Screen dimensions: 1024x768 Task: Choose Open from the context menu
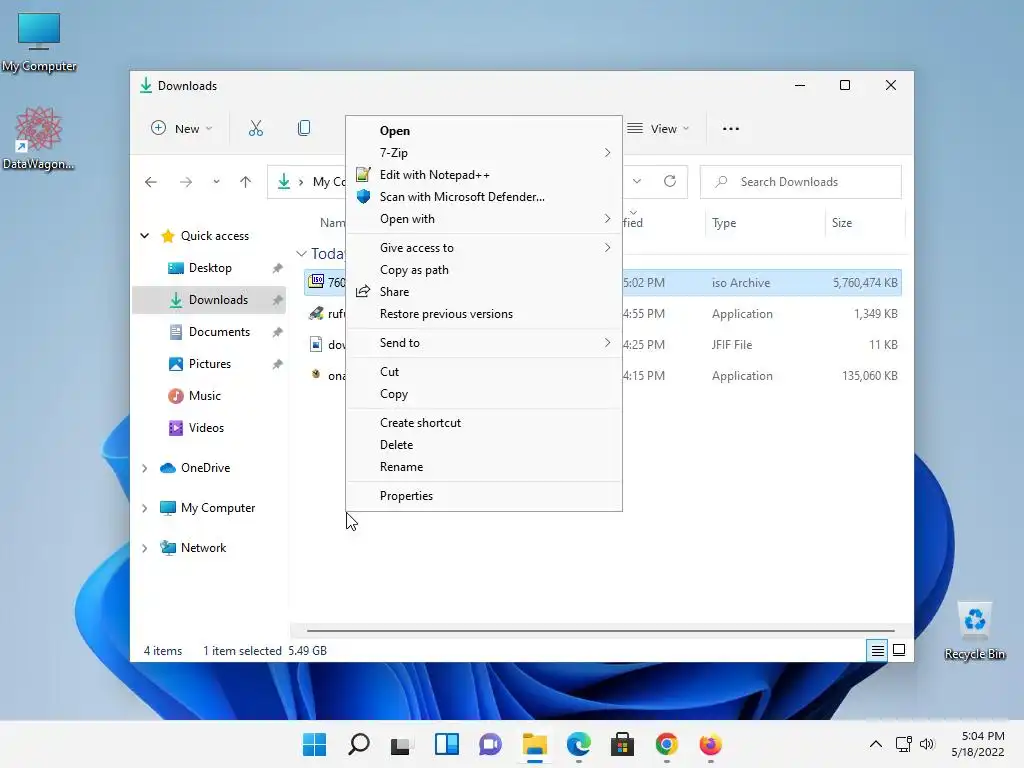pyautogui.click(x=484, y=131)
